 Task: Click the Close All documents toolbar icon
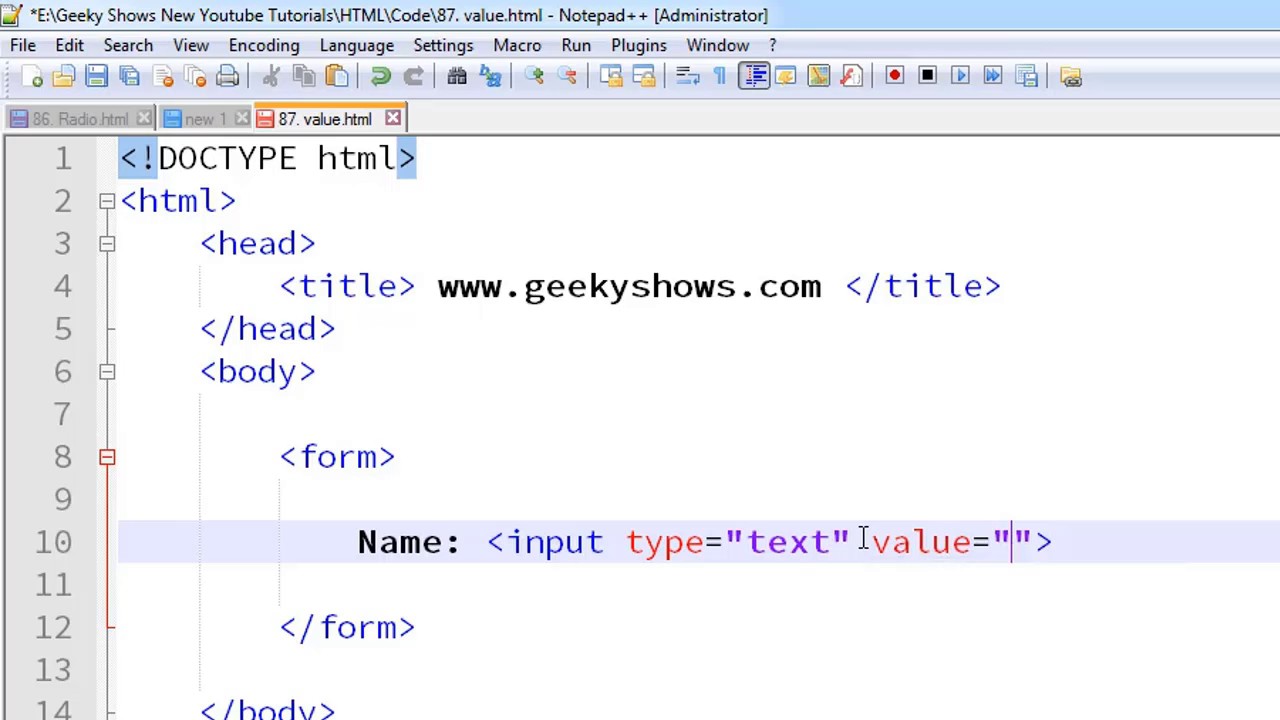[195, 76]
